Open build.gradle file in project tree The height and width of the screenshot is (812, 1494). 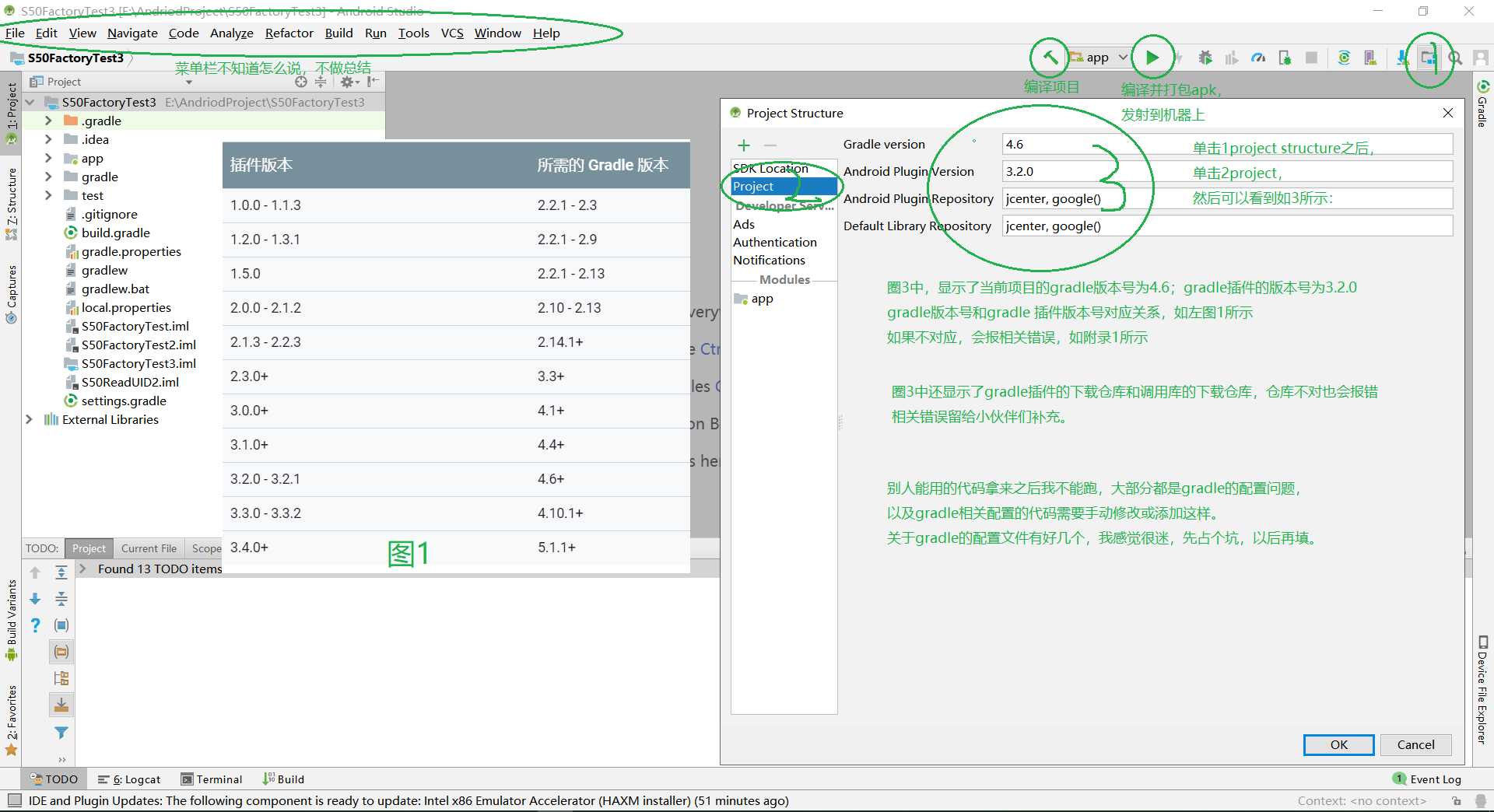click(107, 233)
